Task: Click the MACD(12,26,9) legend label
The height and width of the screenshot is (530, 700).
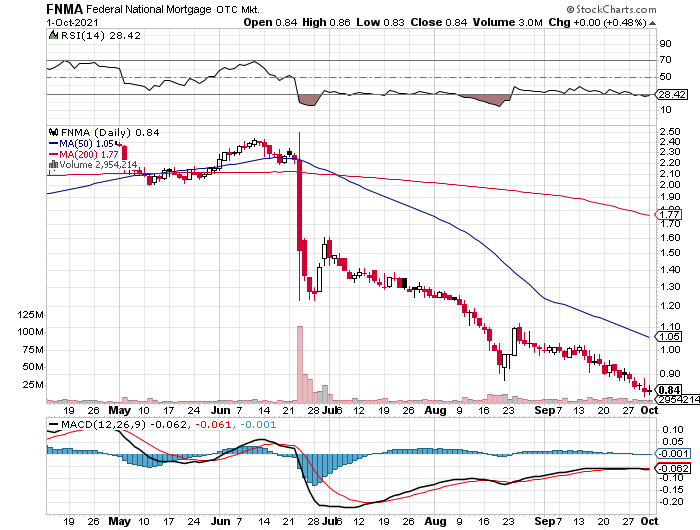Action: tap(104, 424)
